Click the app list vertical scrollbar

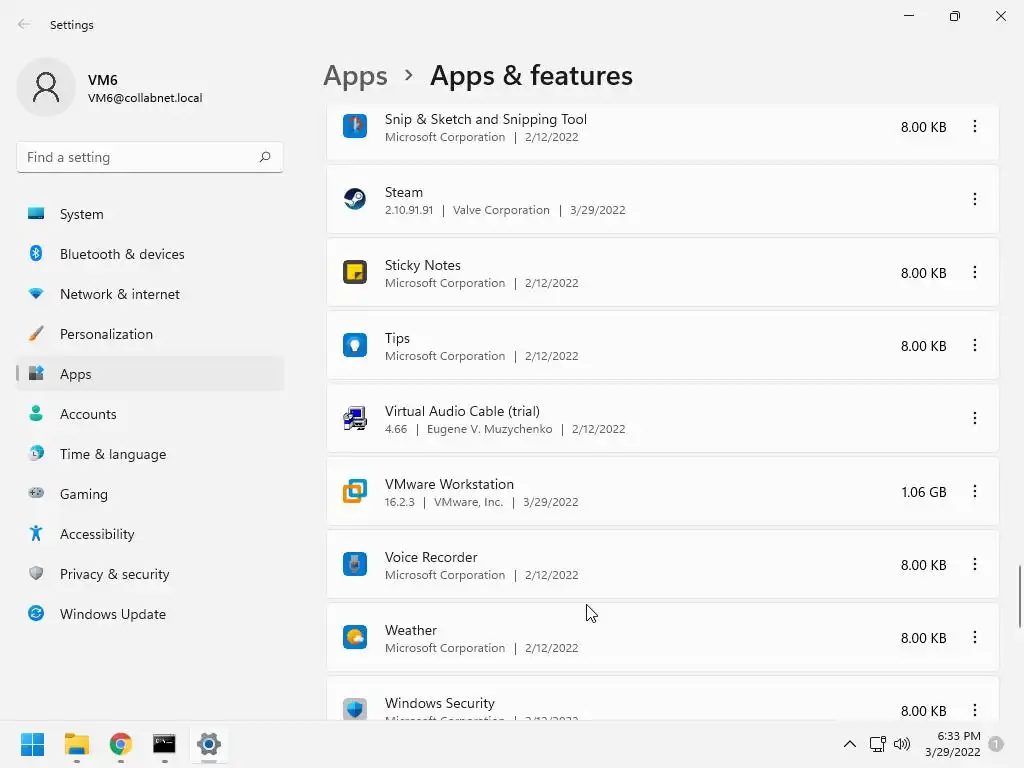pos(1020,596)
